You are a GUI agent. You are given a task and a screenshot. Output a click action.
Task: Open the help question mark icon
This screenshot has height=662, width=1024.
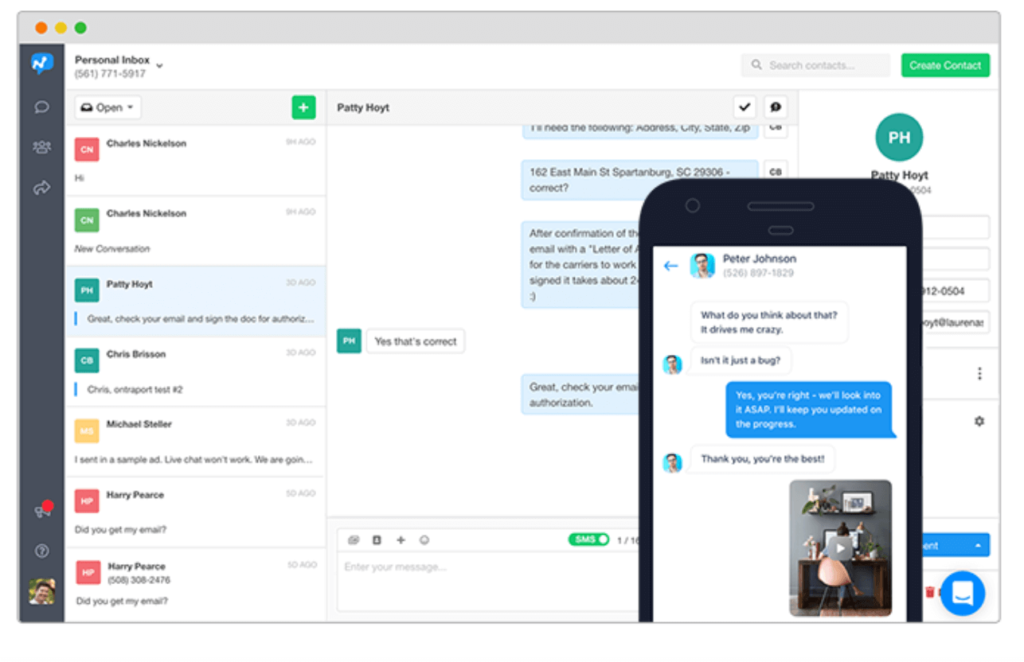(x=41, y=550)
